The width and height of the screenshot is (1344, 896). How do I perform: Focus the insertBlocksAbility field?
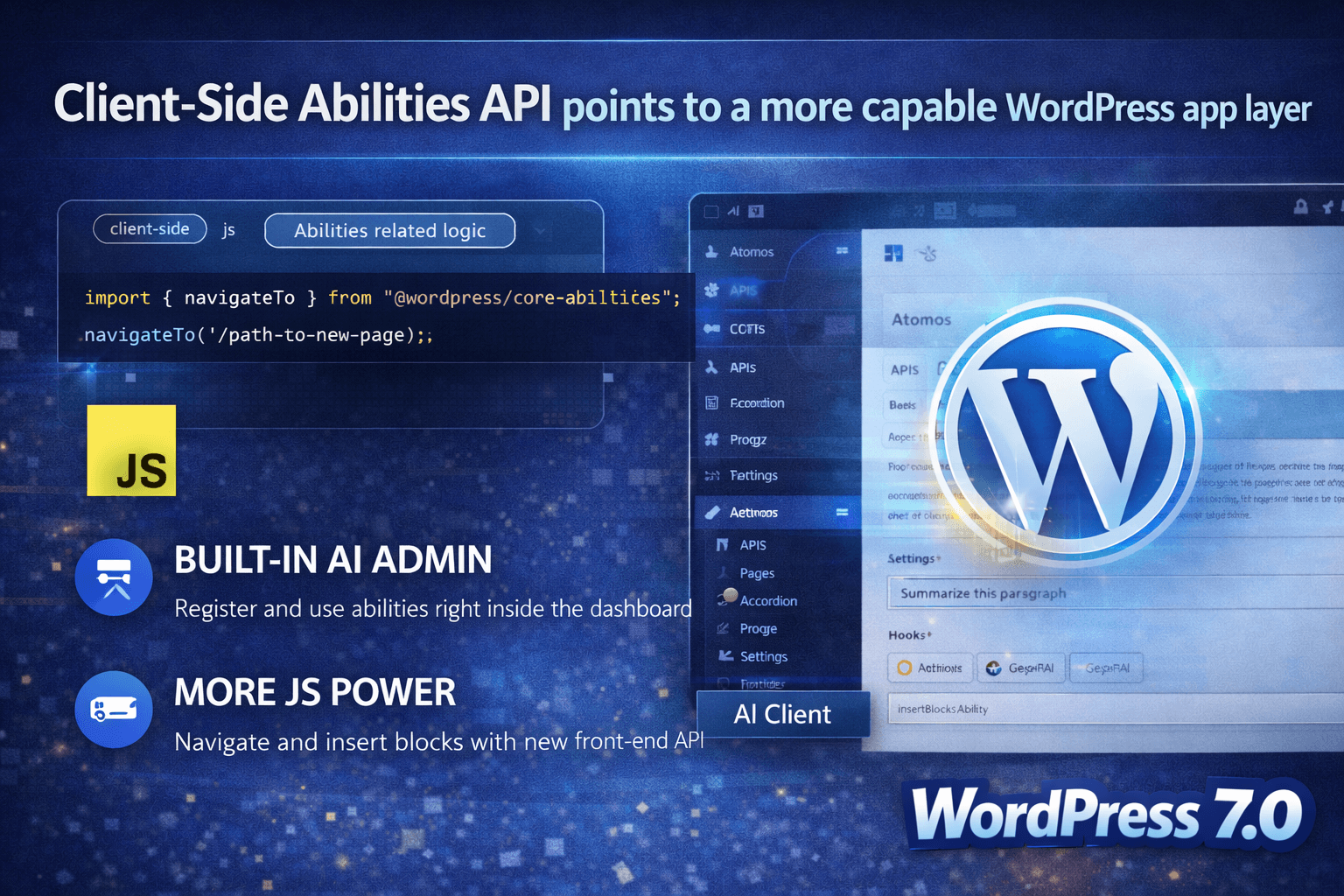coord(1116,709)
